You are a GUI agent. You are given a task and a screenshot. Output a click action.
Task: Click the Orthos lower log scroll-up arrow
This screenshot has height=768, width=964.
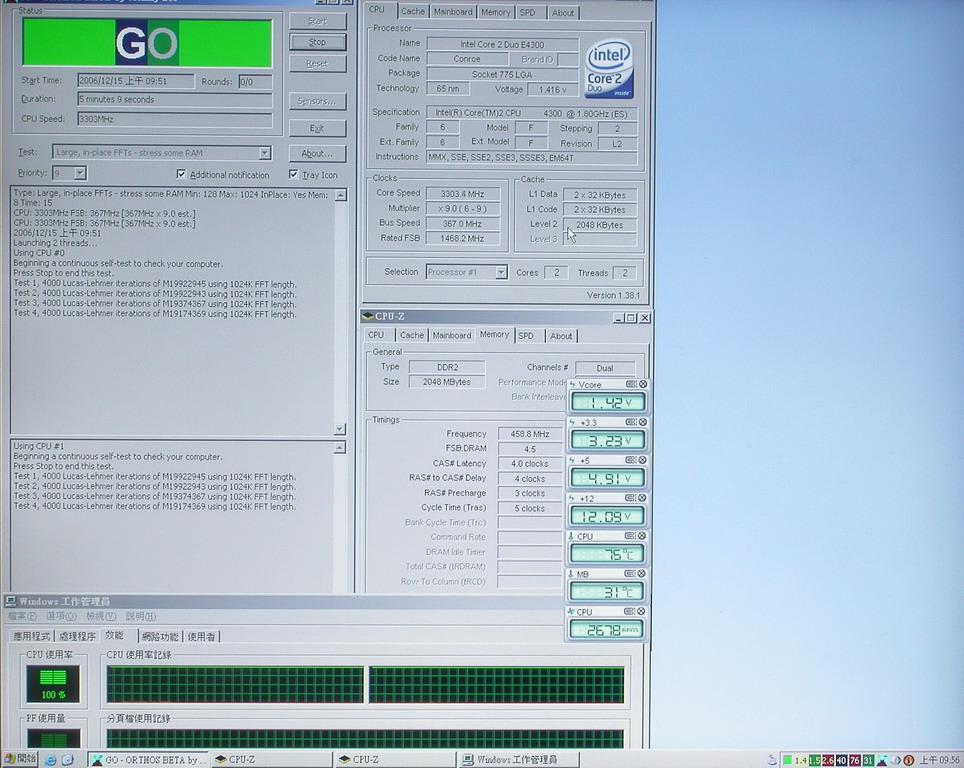339,448
